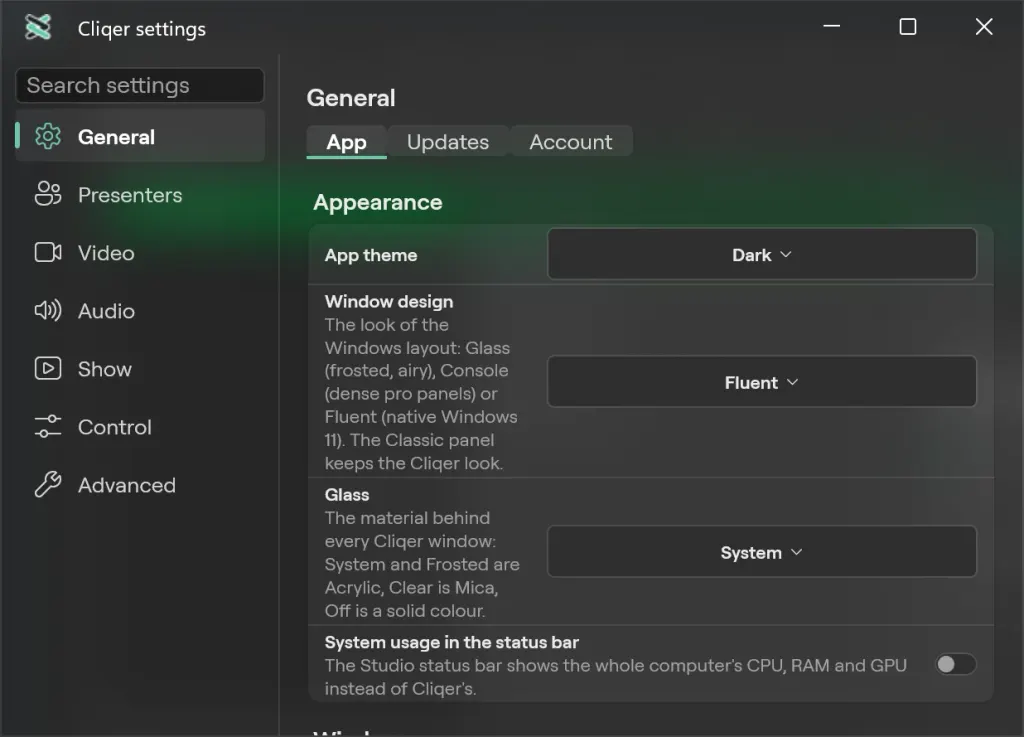Click the Control sliders icon
The width and height of the screenshot is (1024, 737).
[x=48, y=426]
